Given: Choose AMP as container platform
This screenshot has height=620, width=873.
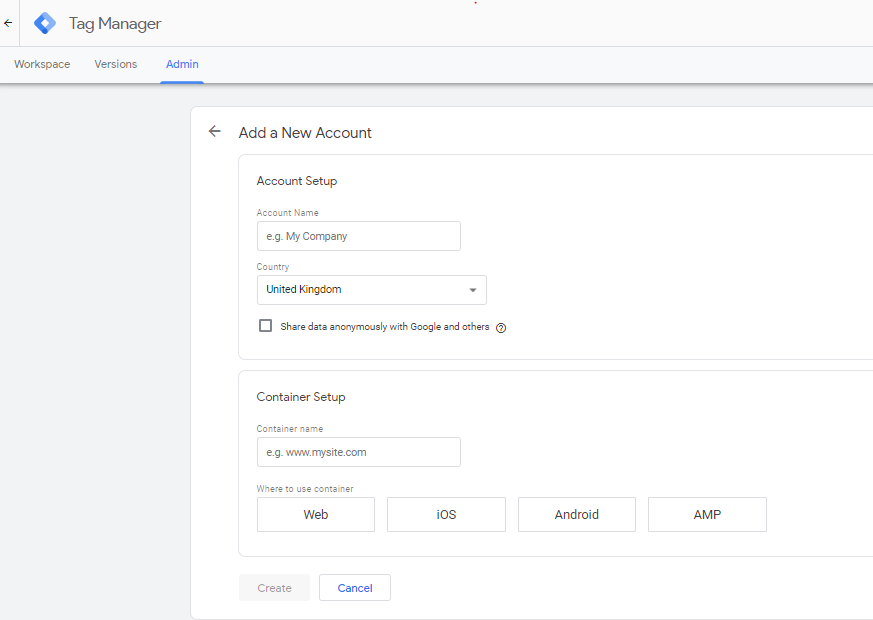Looking at the screenshot, I should click(x=707, y=514).
